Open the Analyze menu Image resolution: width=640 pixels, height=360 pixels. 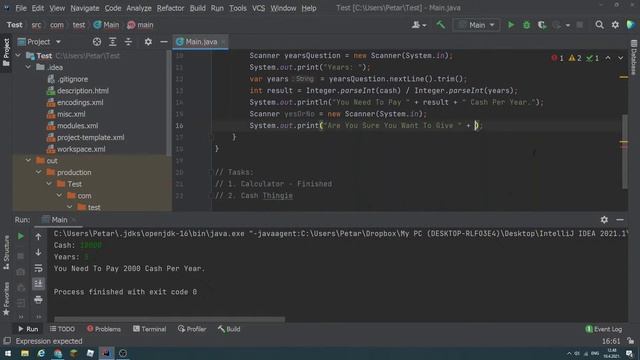point(139,8)
